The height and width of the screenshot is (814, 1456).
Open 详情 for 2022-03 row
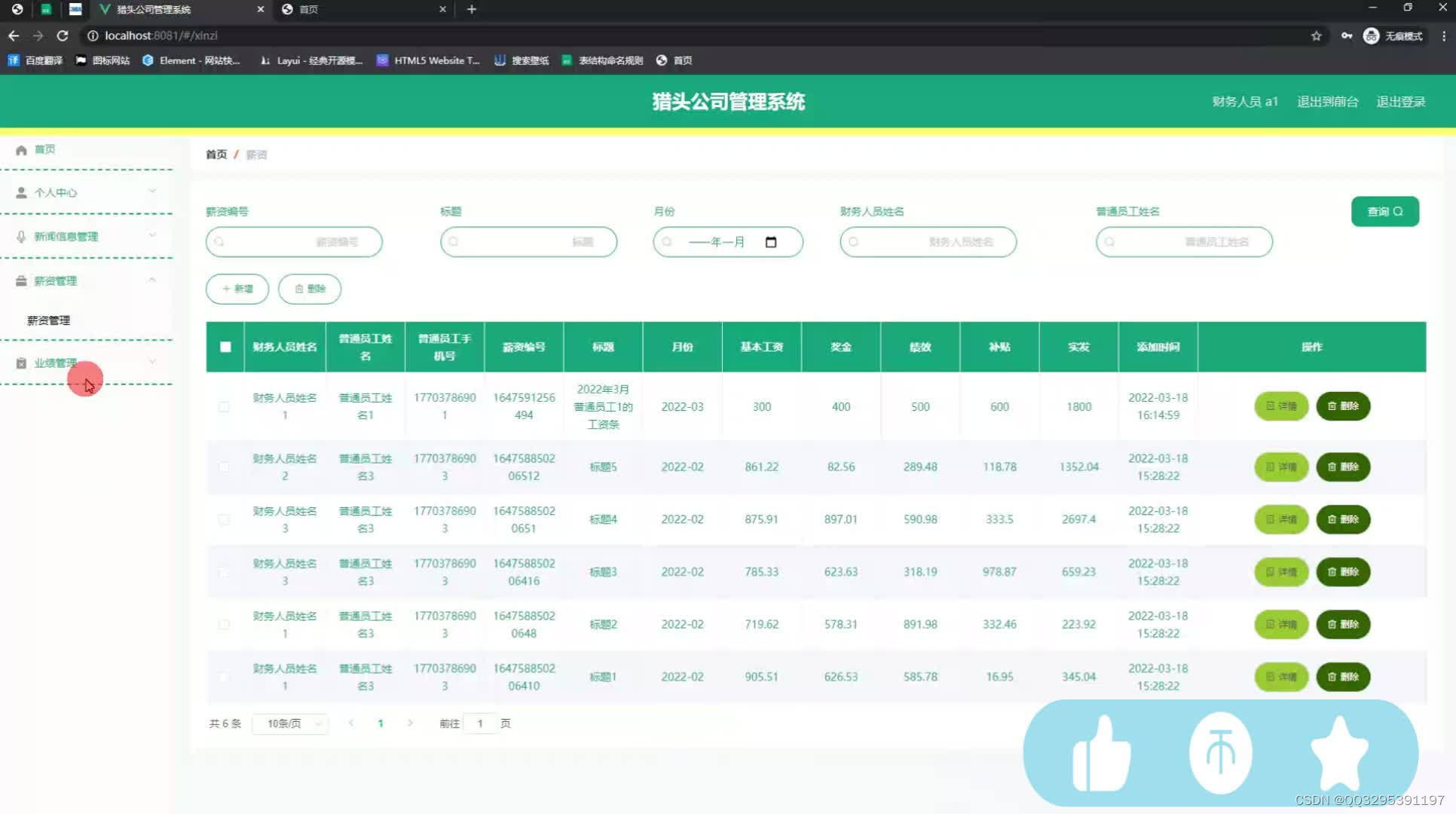(1281, 406)
